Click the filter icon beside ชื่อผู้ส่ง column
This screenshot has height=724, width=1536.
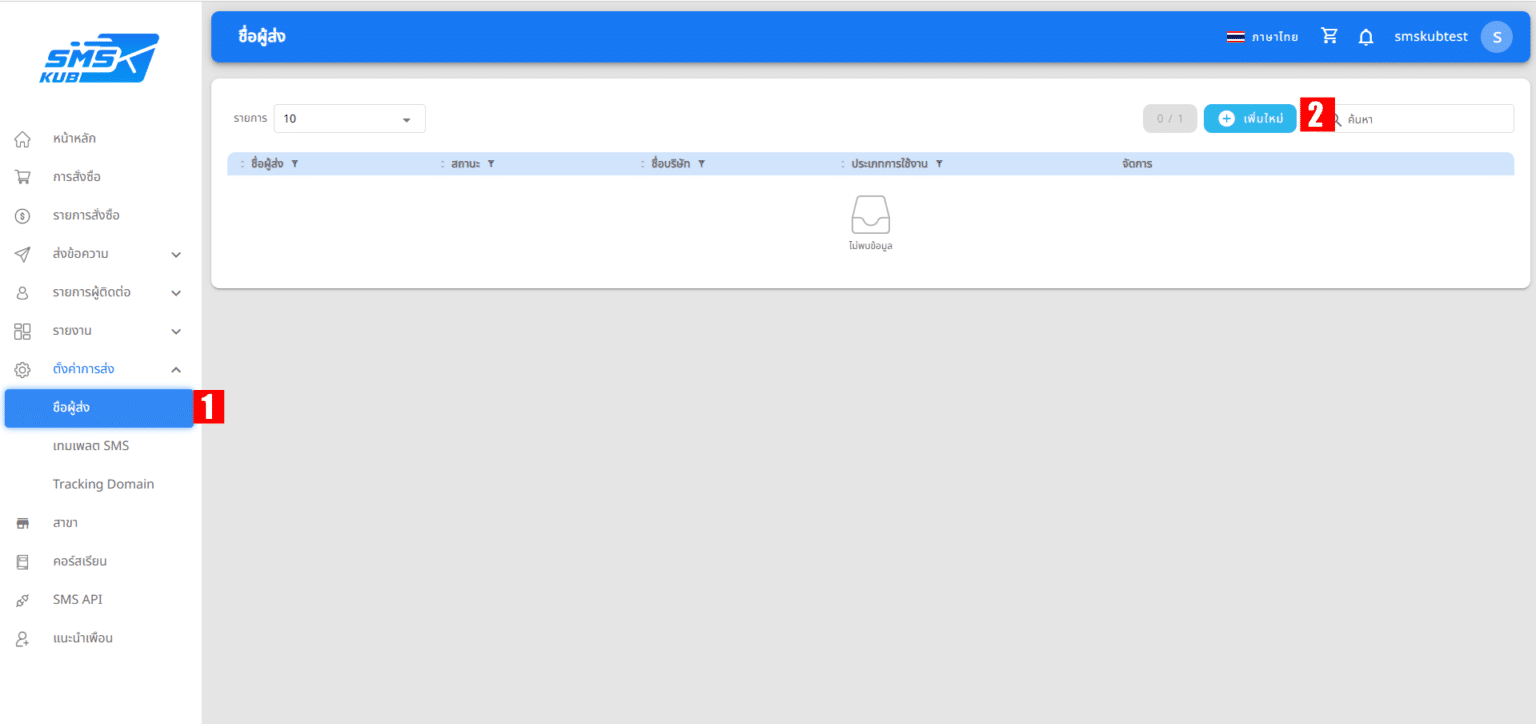point(295,164)
